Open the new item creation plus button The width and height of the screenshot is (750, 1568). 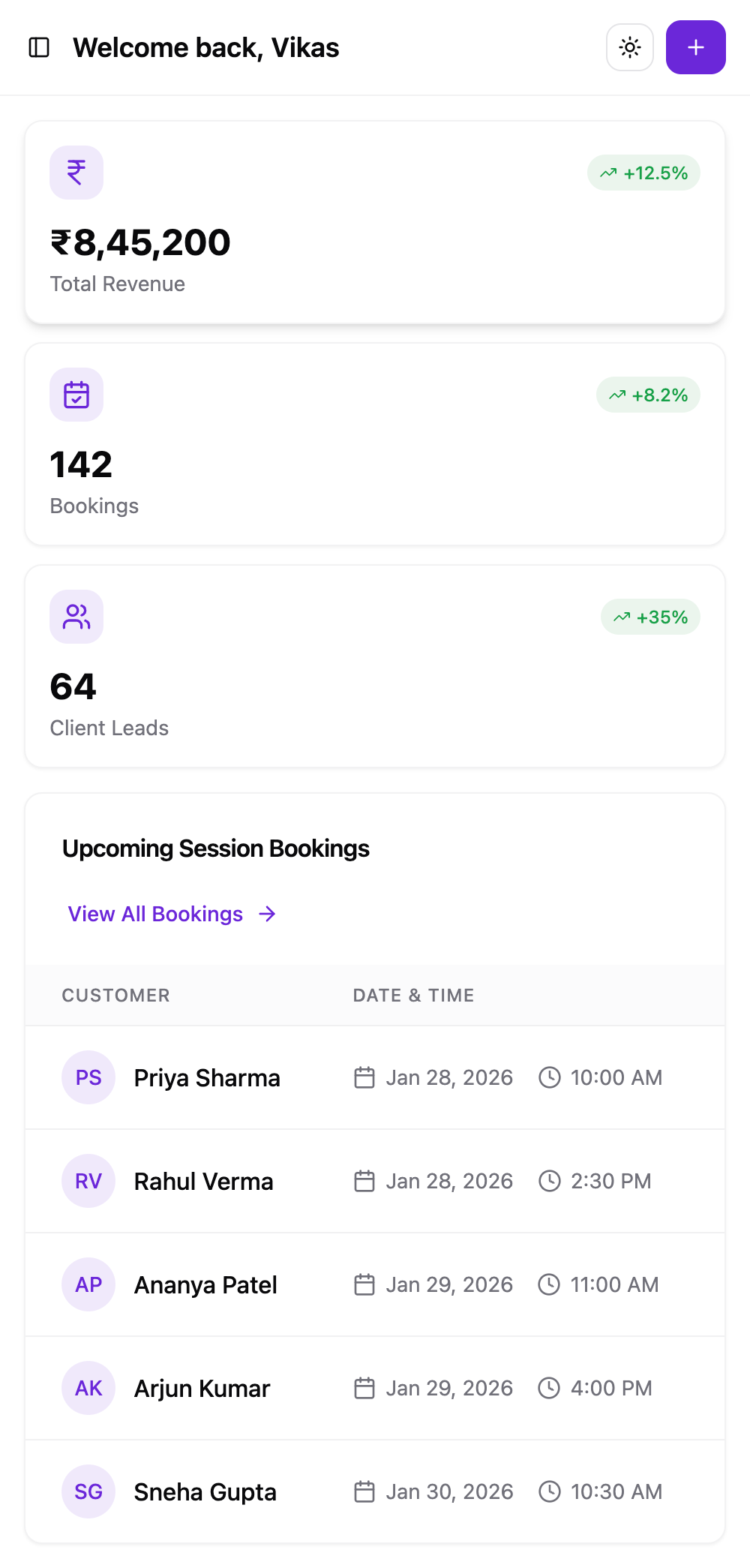click(x=695, y=47)
